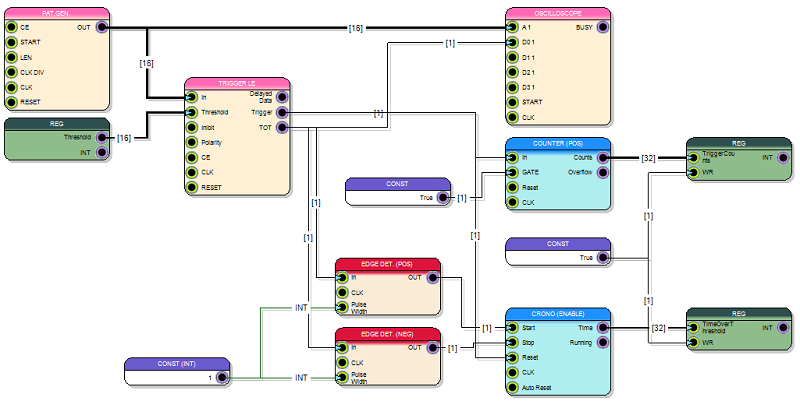800x401 pixels.
Task: Click the START pin of PAT.GEN. block
Action: tap(11, 42)
